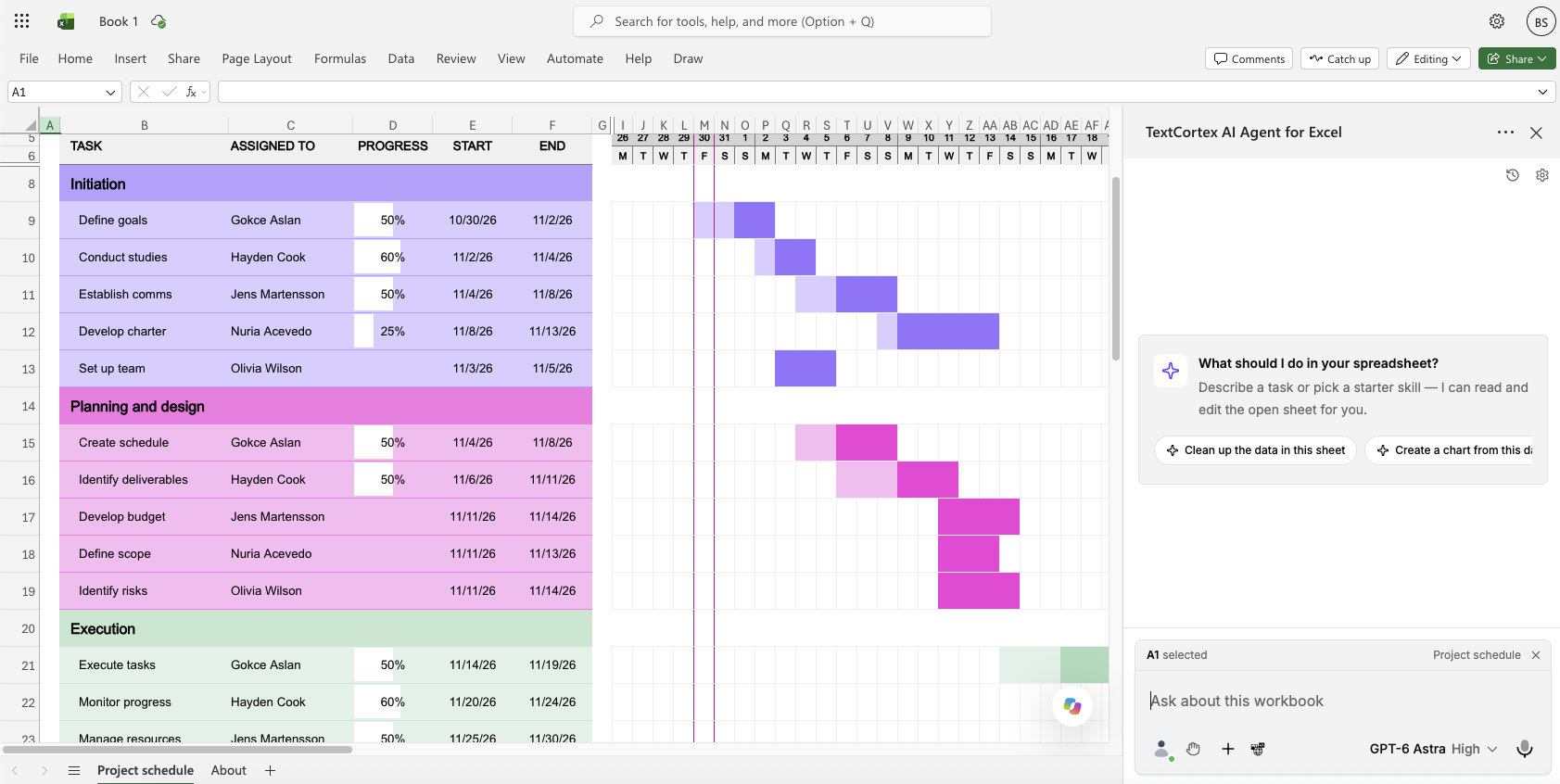This screenshot has width=1560, height=784.
Task: Open TextCortex panel more options (three dots)
Action: tap(1505, 133)
